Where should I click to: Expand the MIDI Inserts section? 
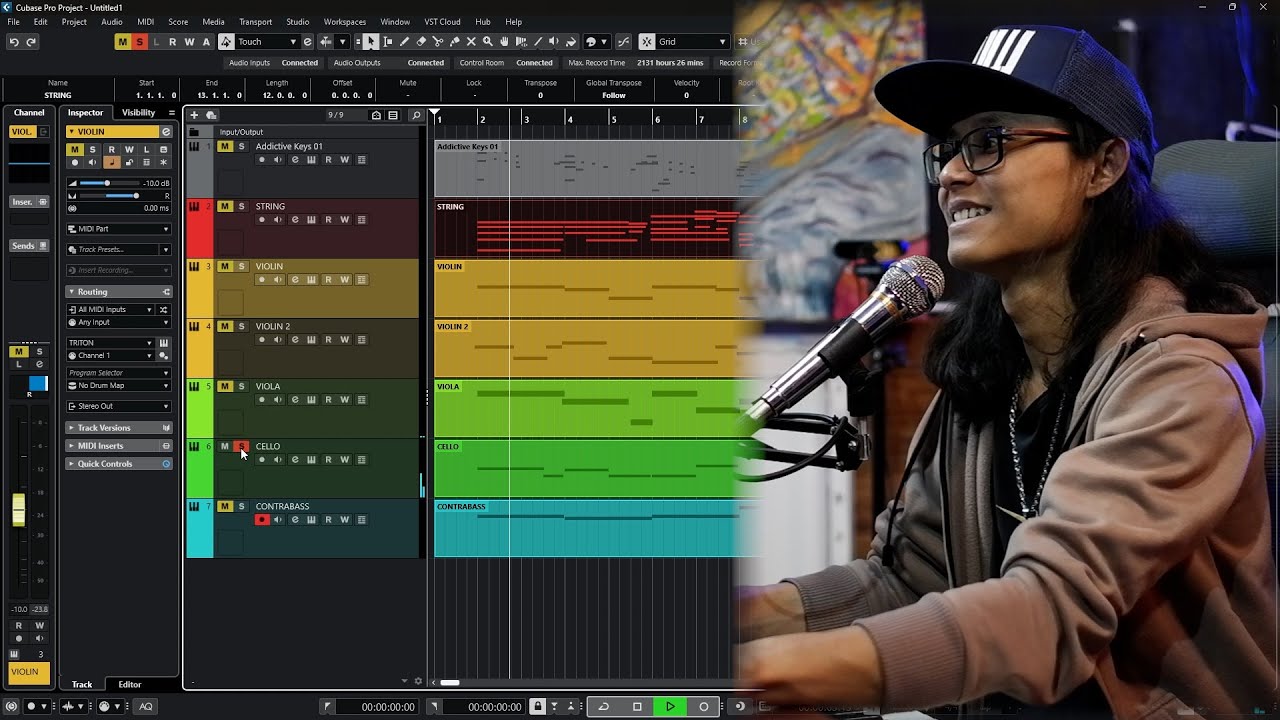pos(119,446)
